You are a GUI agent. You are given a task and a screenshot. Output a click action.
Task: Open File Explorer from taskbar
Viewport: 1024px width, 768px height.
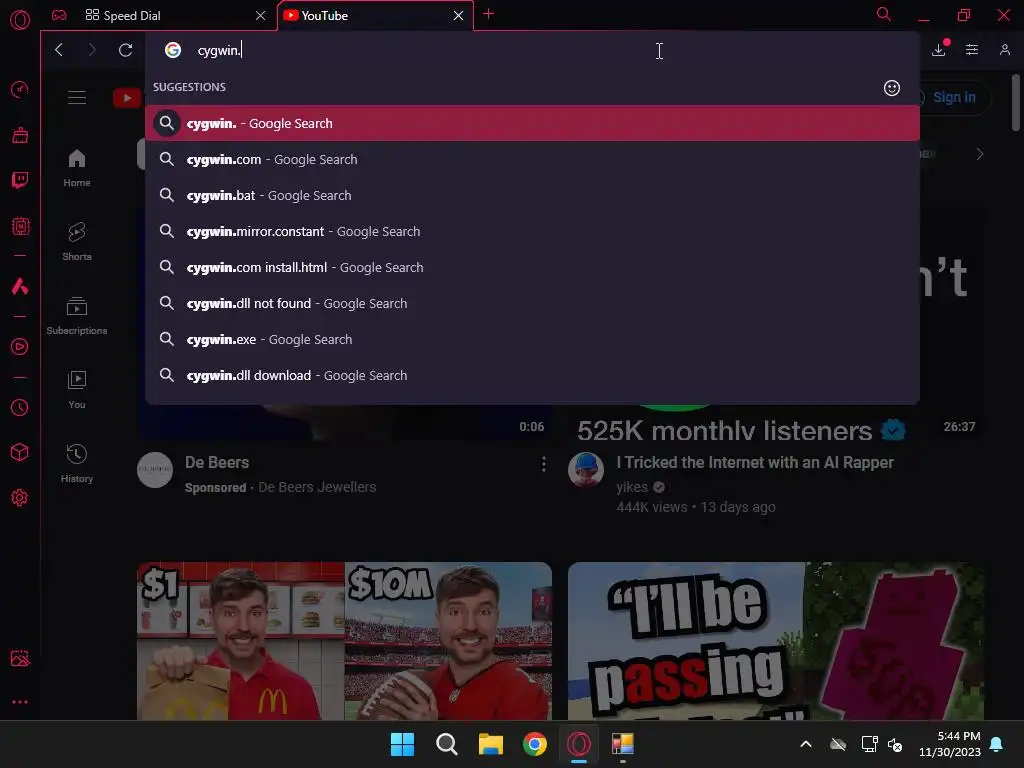coord(490,744)
